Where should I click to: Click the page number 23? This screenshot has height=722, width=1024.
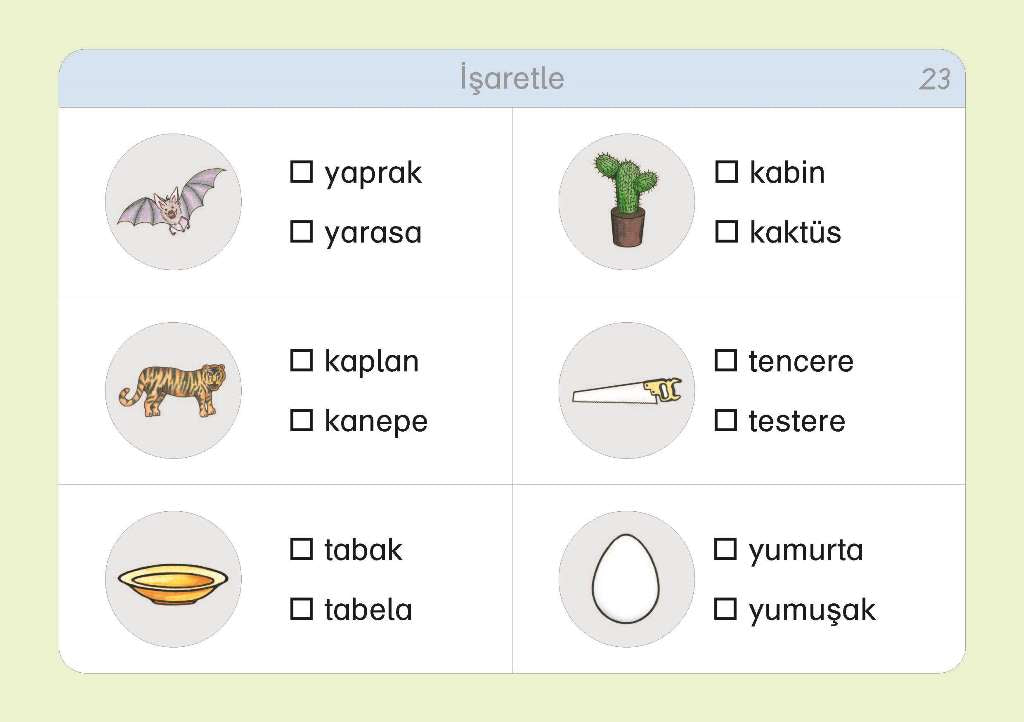pyautogui.click(x=934, y=80)
